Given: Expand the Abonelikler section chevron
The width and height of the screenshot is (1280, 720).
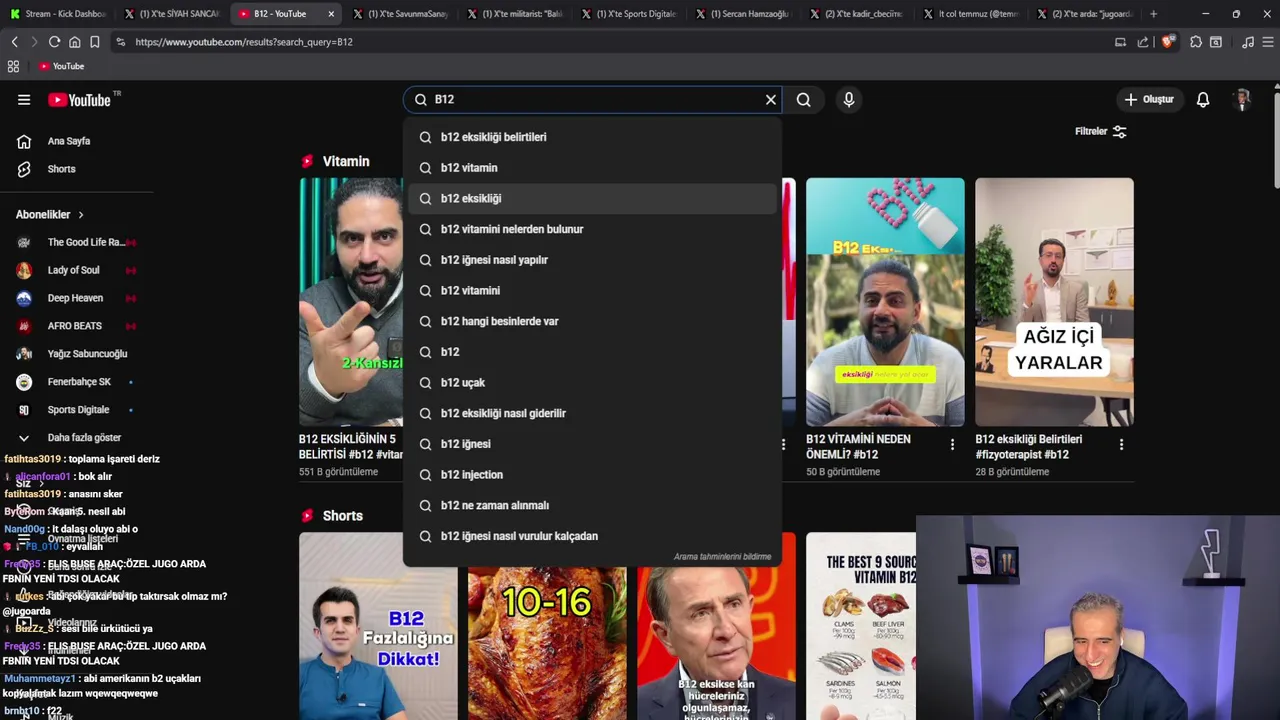Looking at the screenshot, I should pos(81,215).
